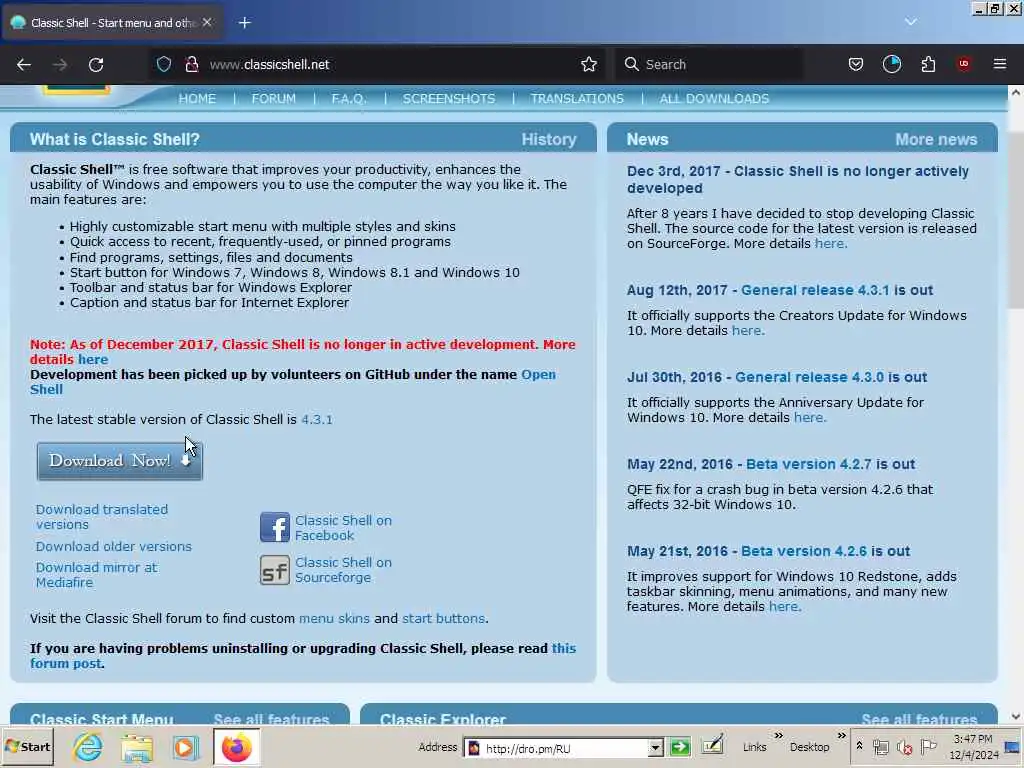Open Download mirror at Mediafire link

97,575
